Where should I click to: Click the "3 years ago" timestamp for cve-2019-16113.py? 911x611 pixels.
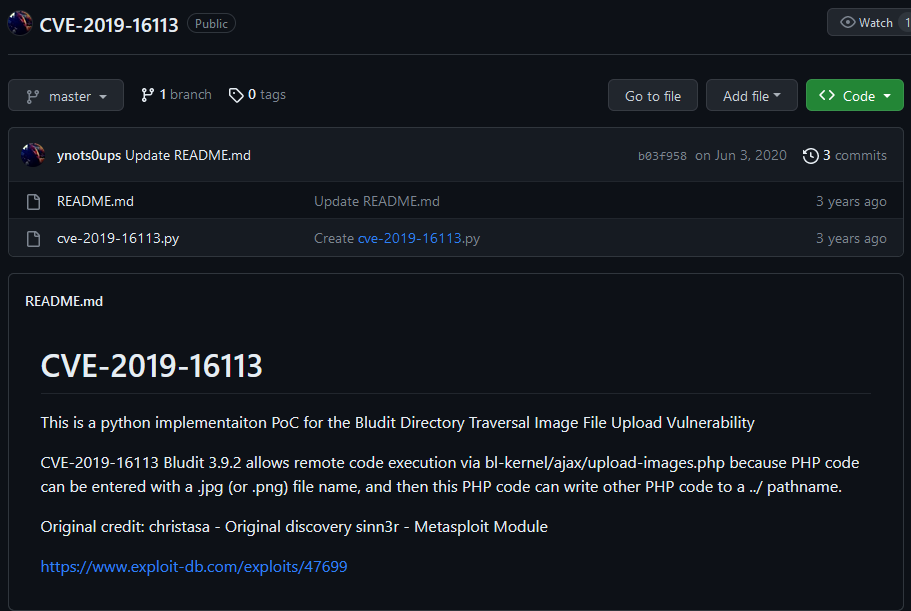click(851, 239)
